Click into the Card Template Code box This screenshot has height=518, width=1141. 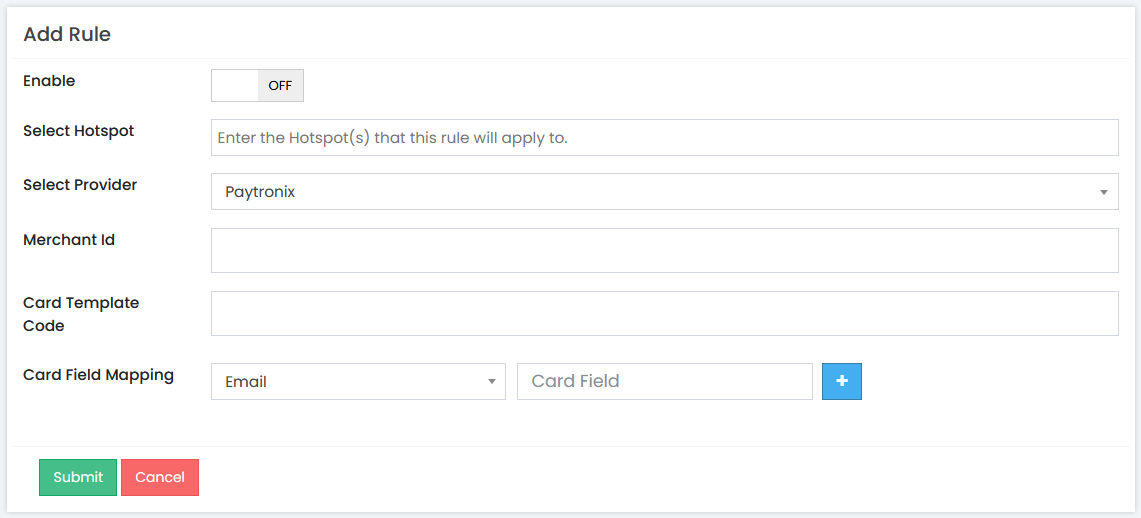[x=664, y=314]
